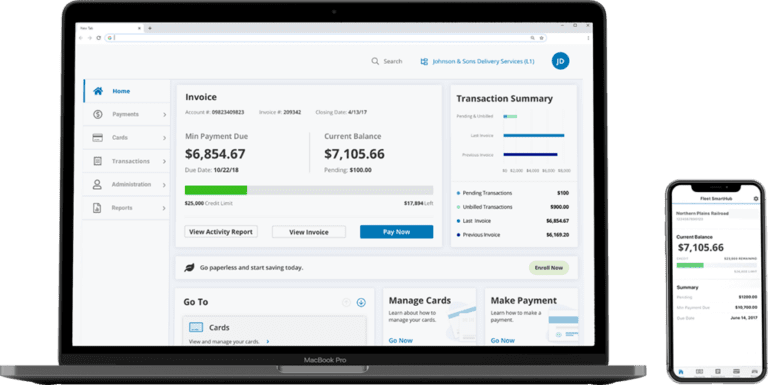Viewport: 768px width, 385px height.
Task: Click the Transactions list icon in sidebar
Action: [x=97, y=161]
